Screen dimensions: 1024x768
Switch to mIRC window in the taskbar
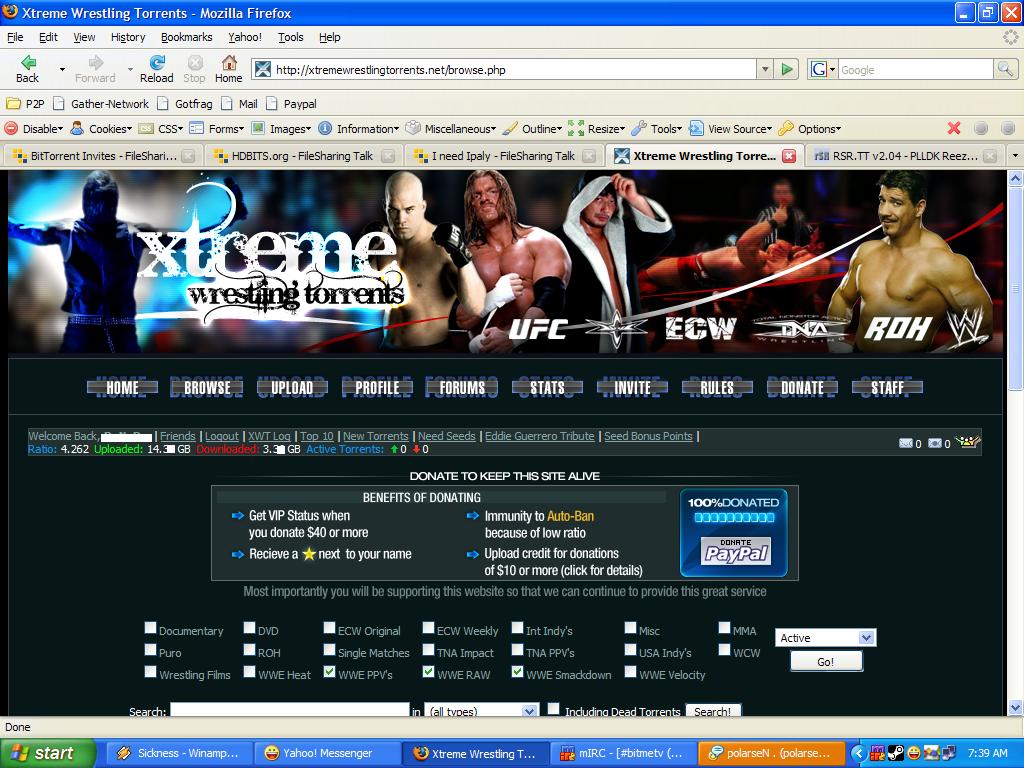(x=622, y=753)
